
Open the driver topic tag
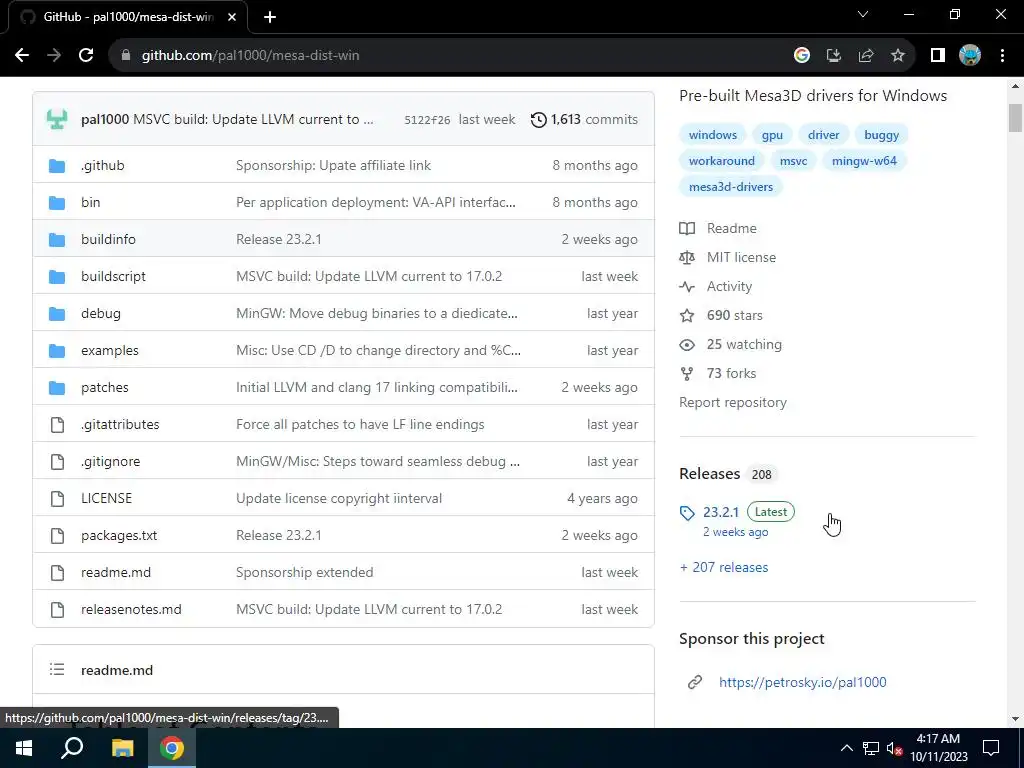tap(824, 135)
